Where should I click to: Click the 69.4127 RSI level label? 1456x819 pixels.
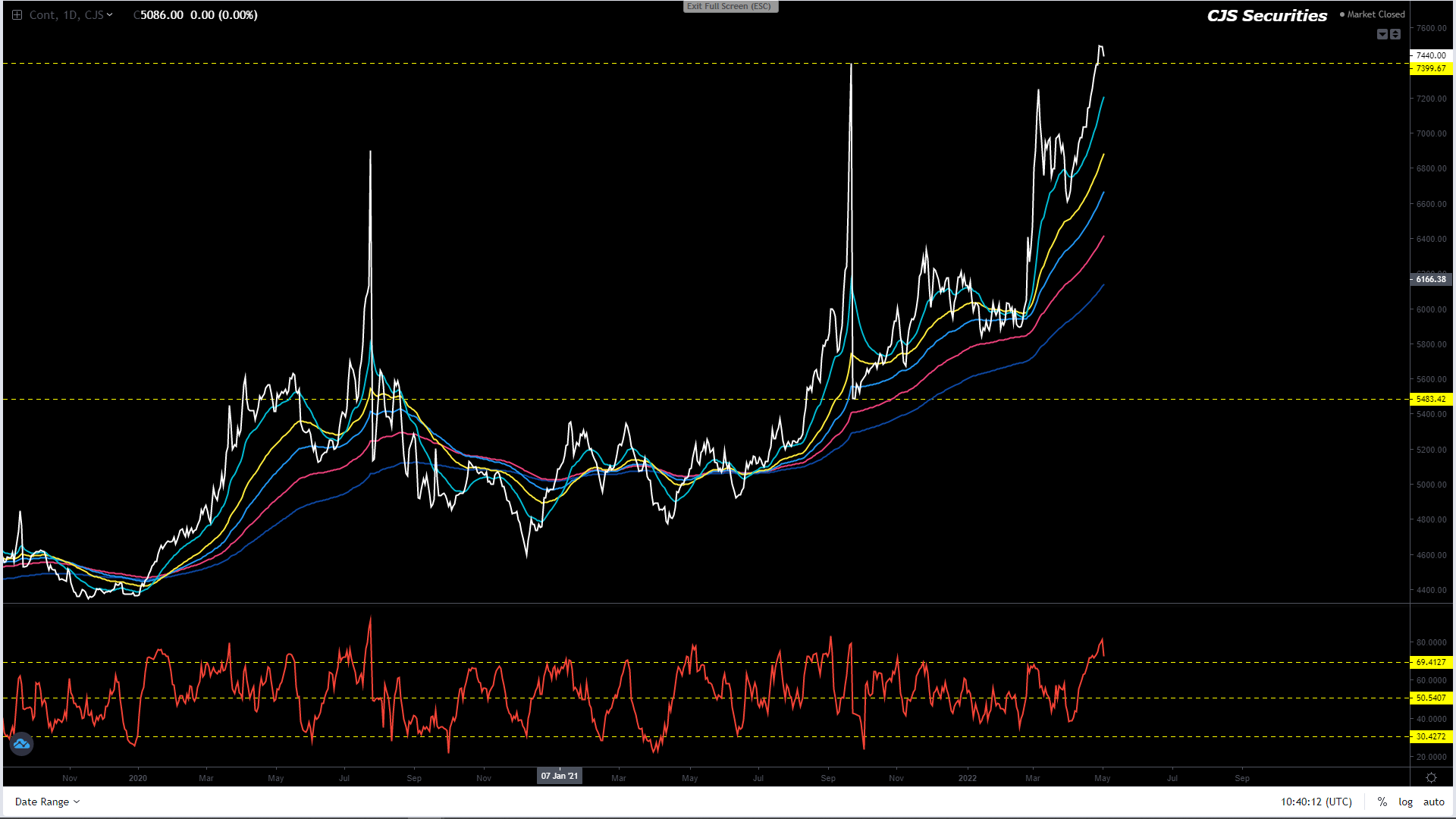(x=1430, y=662)
